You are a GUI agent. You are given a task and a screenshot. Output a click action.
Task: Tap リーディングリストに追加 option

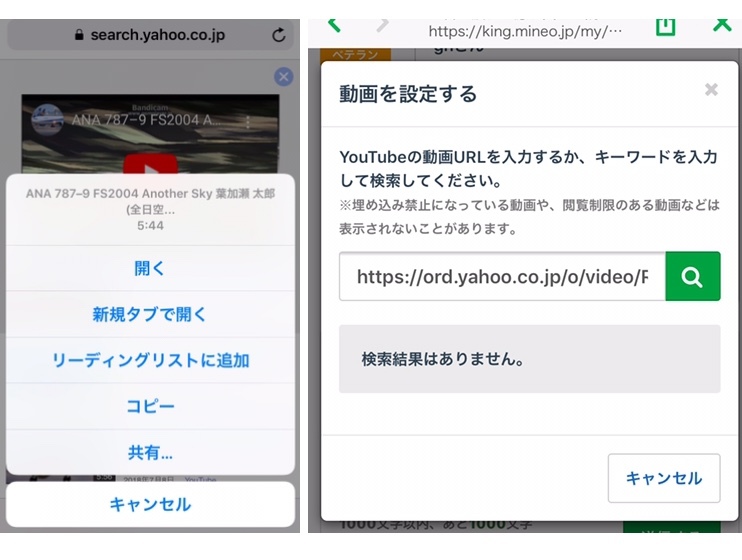150,360
